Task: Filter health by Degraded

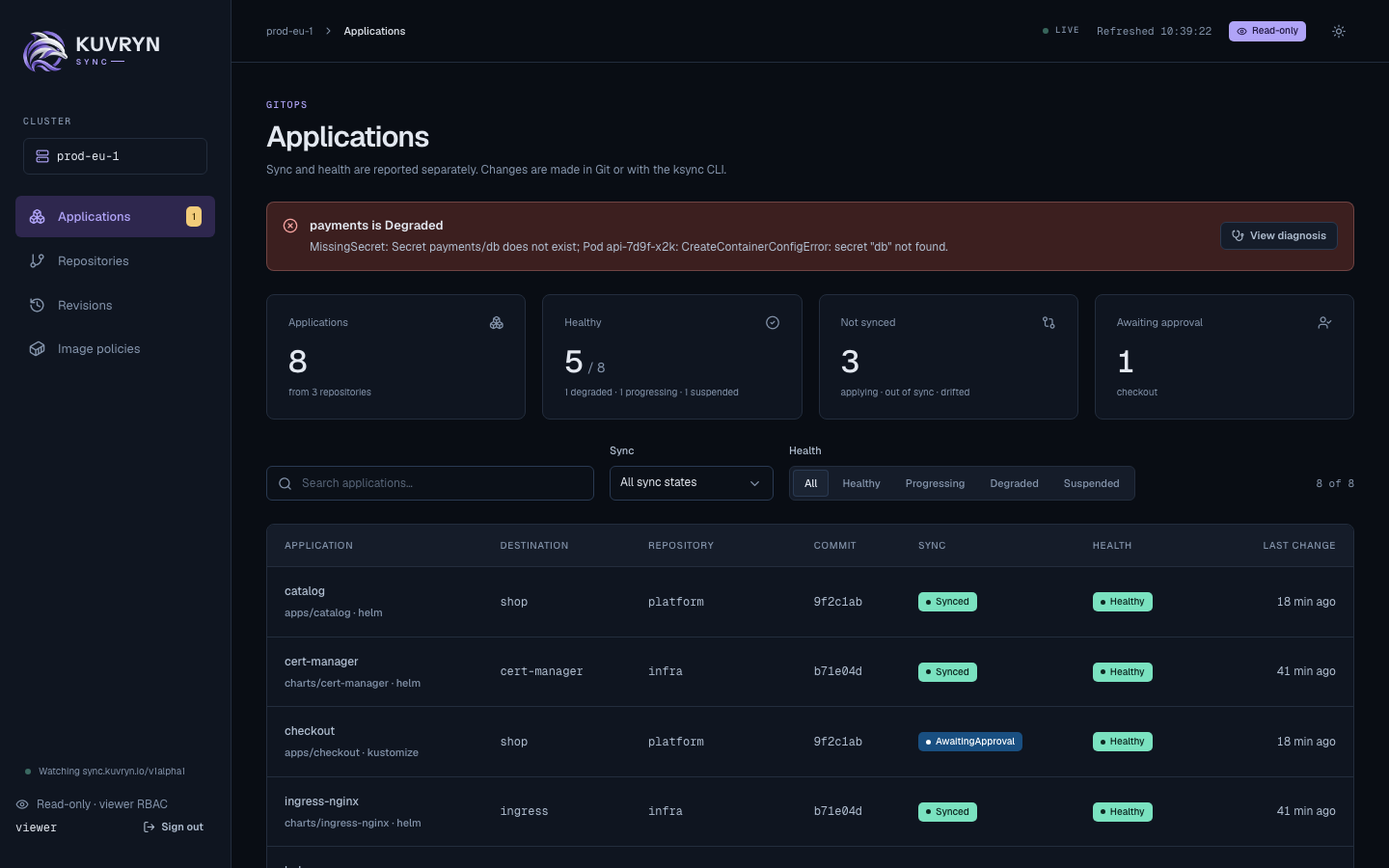Action: (x=1014, y=483)
